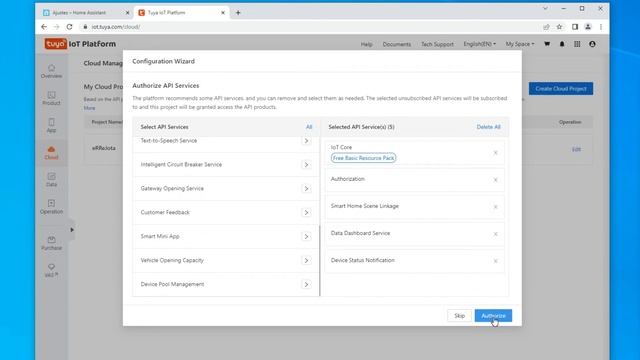Open the apps grid icon
The width and height of the screenshot is (640, 360).
[x=577, y=44]
